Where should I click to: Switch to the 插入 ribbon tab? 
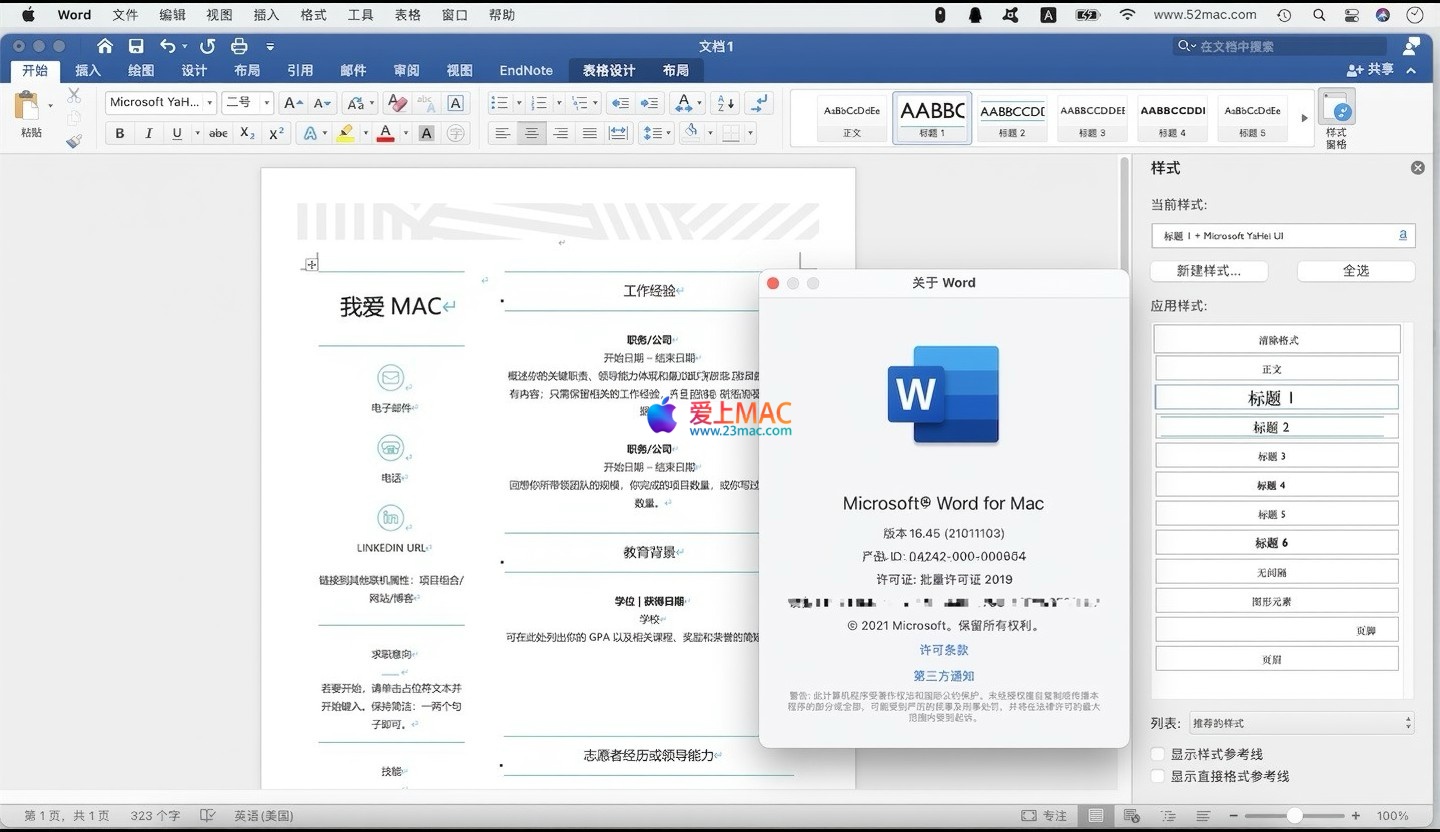tap(88, 70)
